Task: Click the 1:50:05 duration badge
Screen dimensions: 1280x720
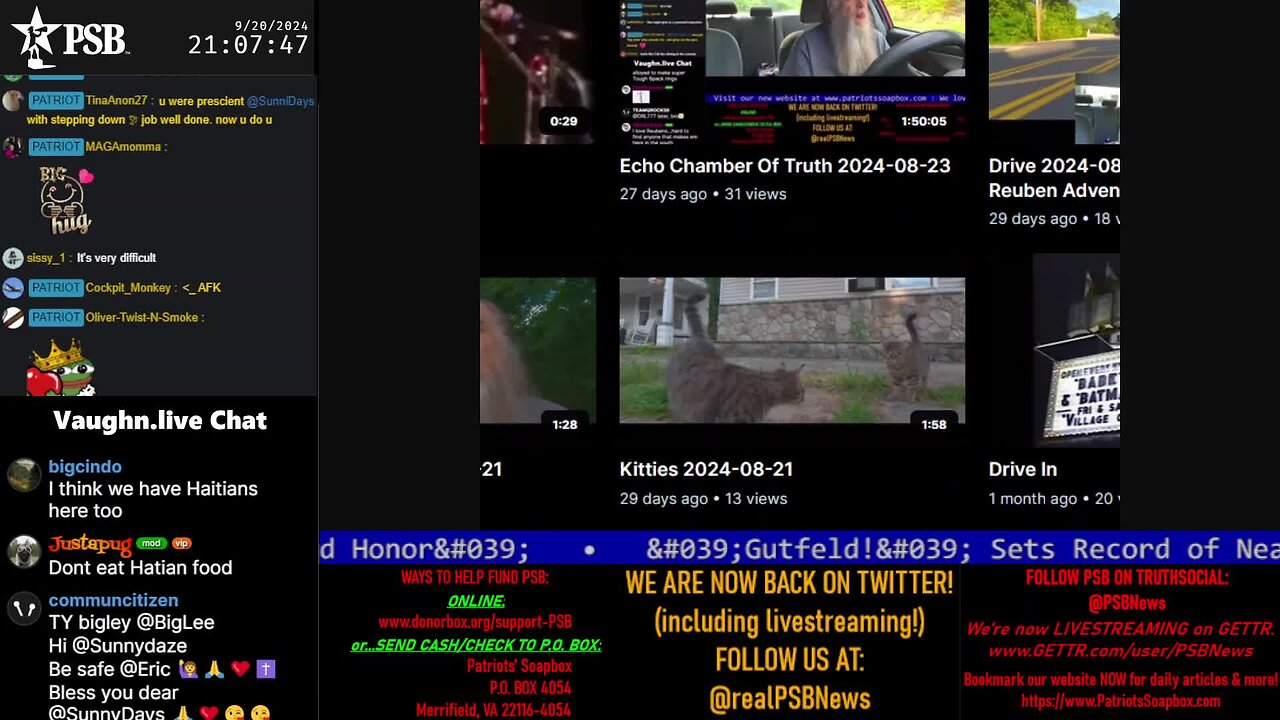Action: pos(923,121)
